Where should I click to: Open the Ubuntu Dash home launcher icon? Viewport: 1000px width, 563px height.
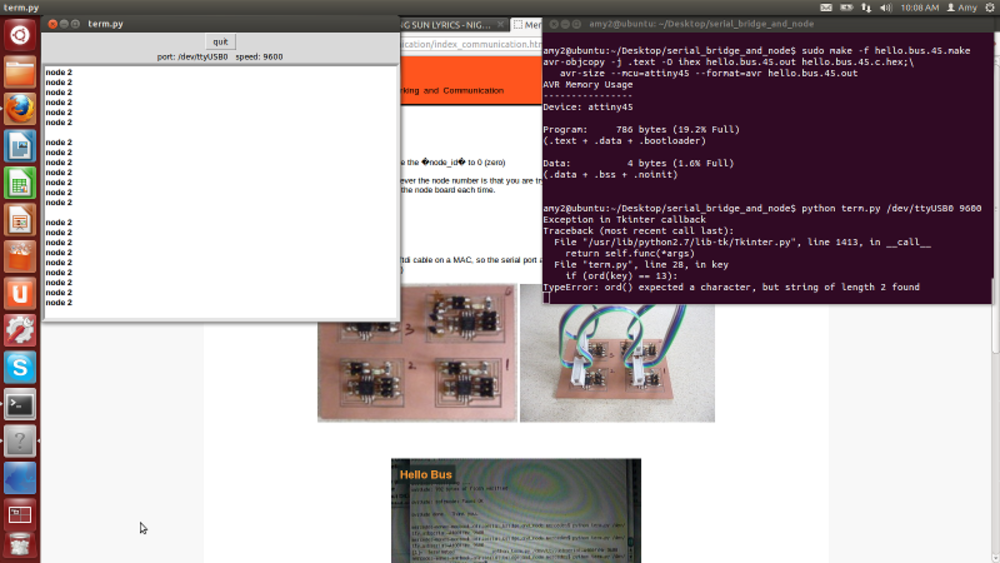[x=20, y=34]
